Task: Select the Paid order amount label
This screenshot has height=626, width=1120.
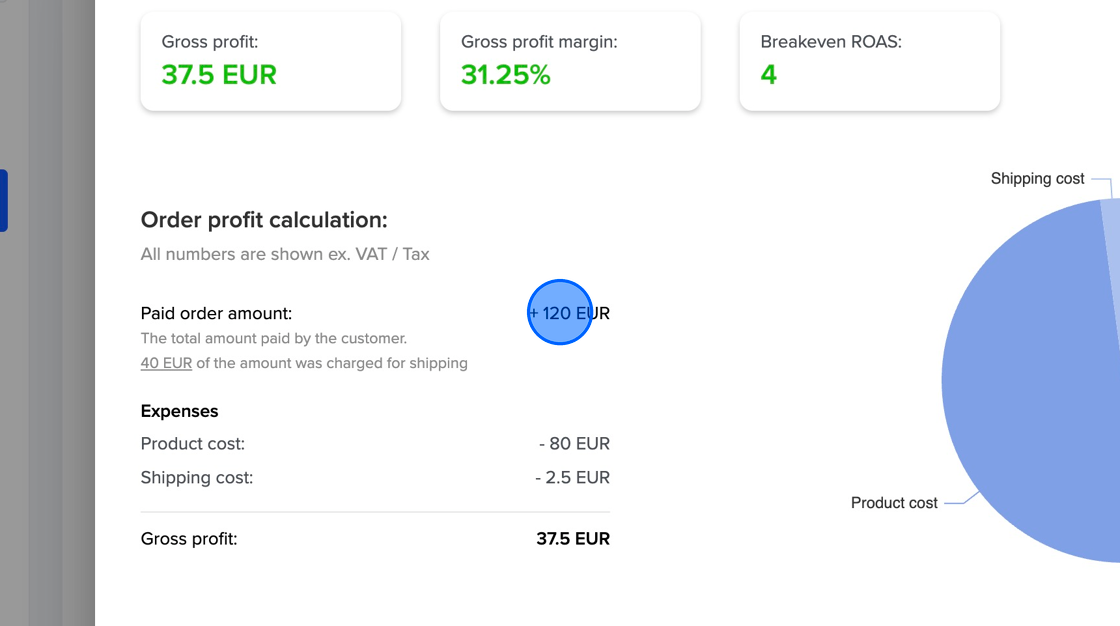Action: pyautogui.click(x=215, y=313)
